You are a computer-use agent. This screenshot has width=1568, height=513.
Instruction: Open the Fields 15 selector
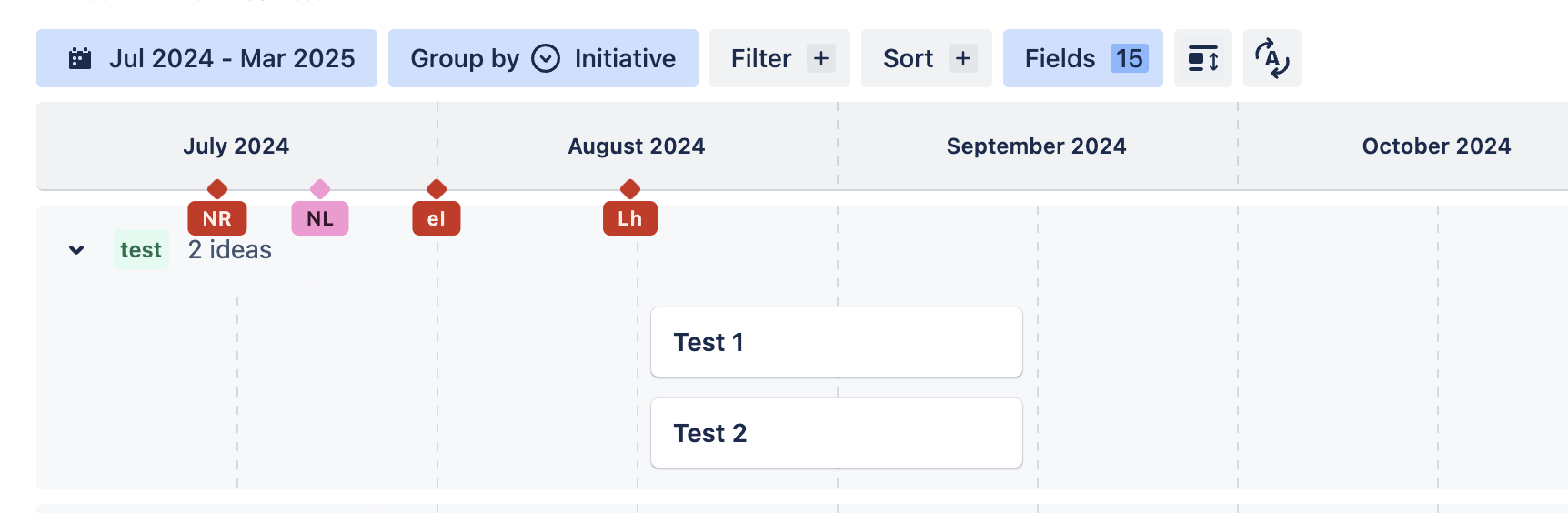pyautogui.click(x=1082, y=58)
